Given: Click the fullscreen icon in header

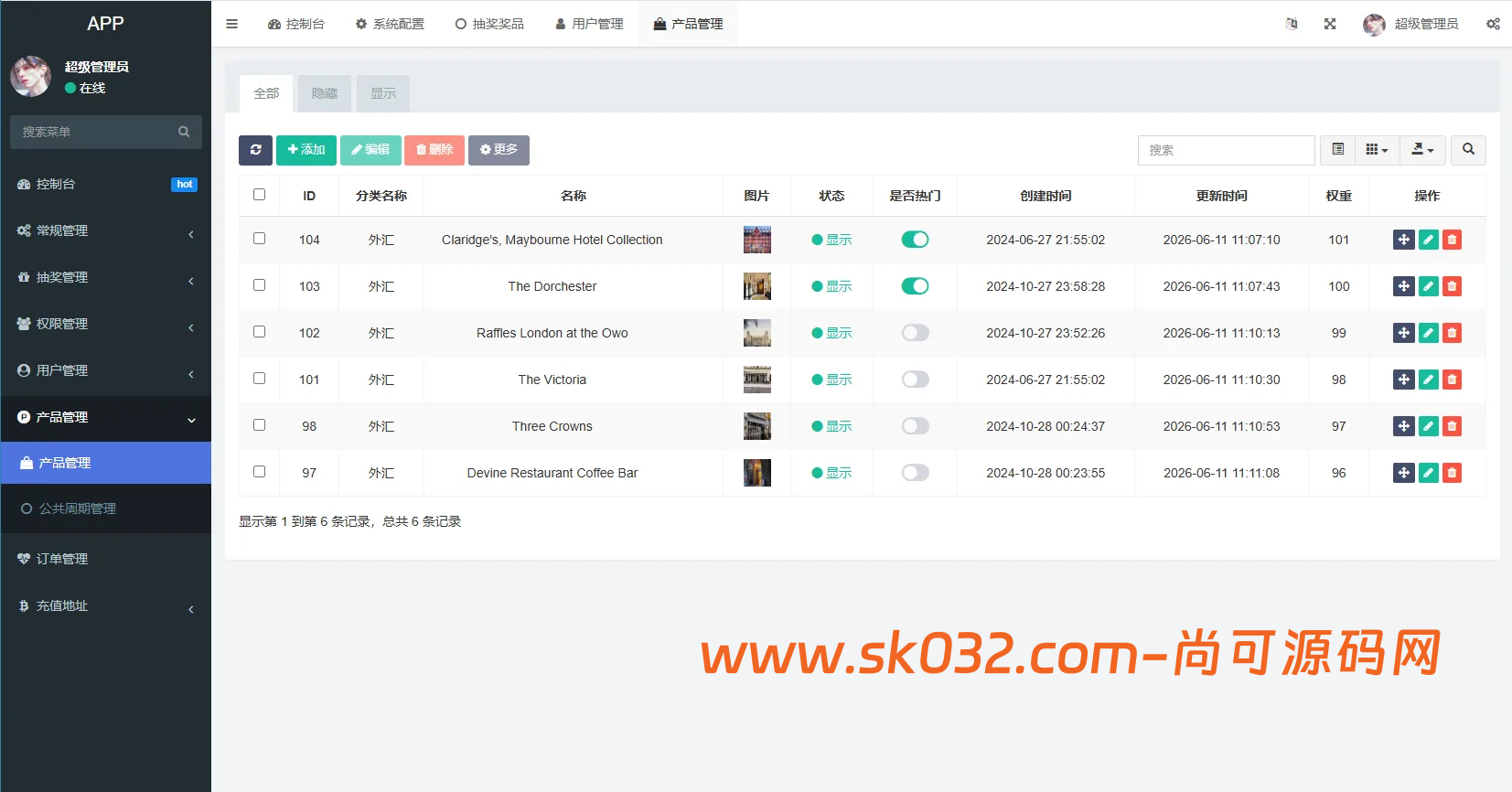Looking at the screenshot, I should (1330, 24).
